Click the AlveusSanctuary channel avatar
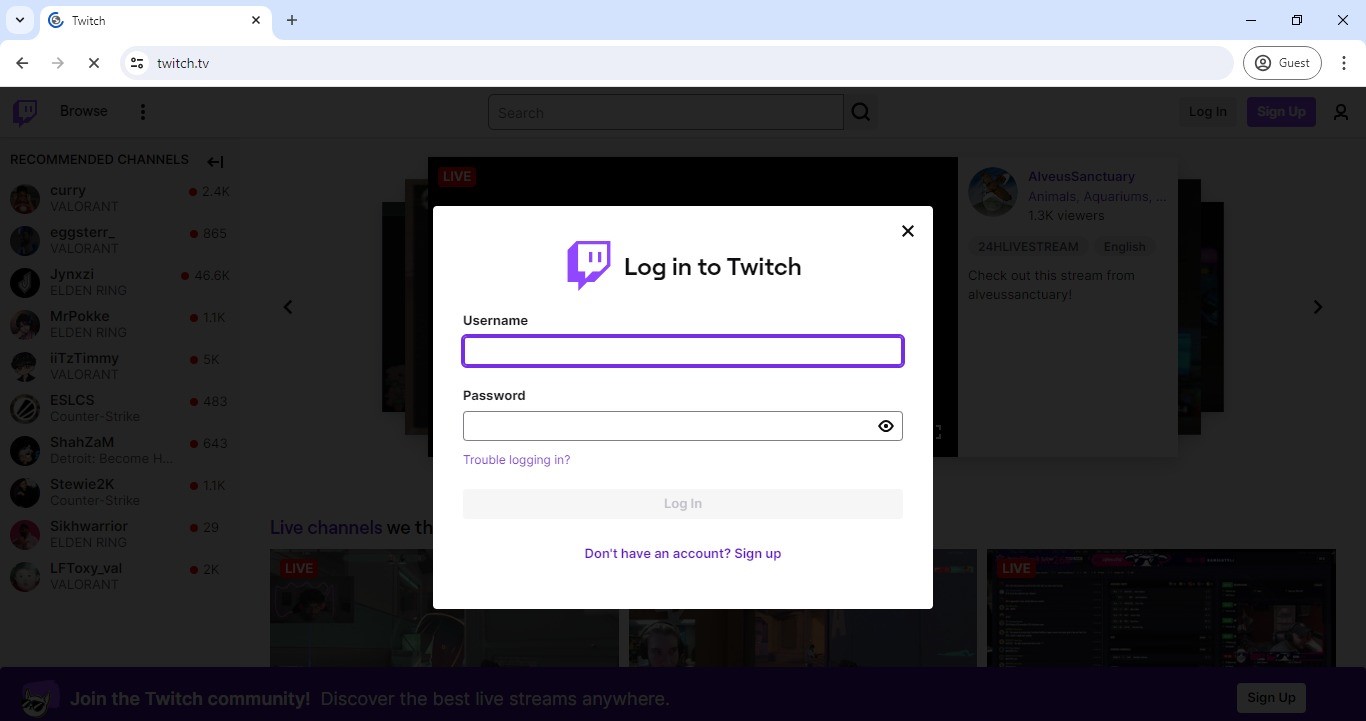1366x721 pixels. pos(992,191)
